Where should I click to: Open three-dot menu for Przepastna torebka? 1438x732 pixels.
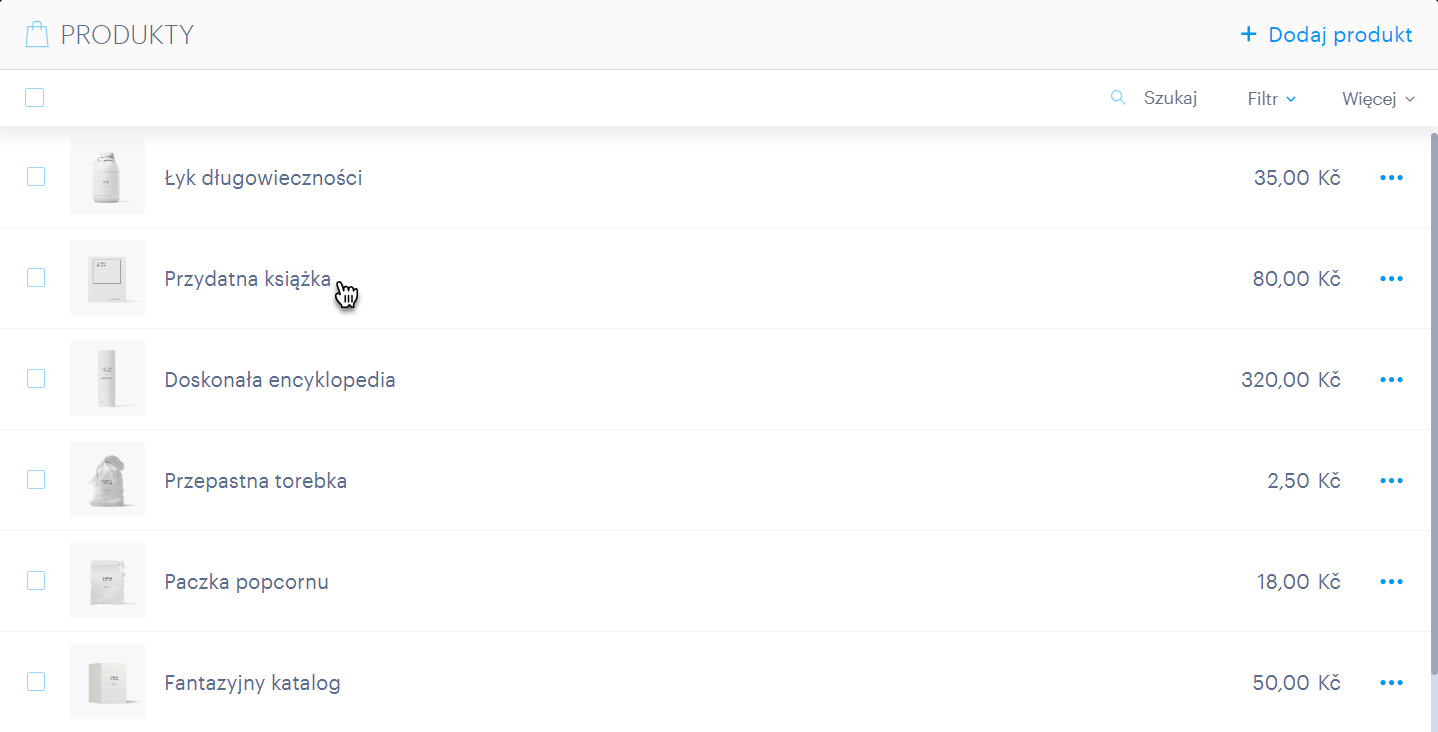[1391, 481]
